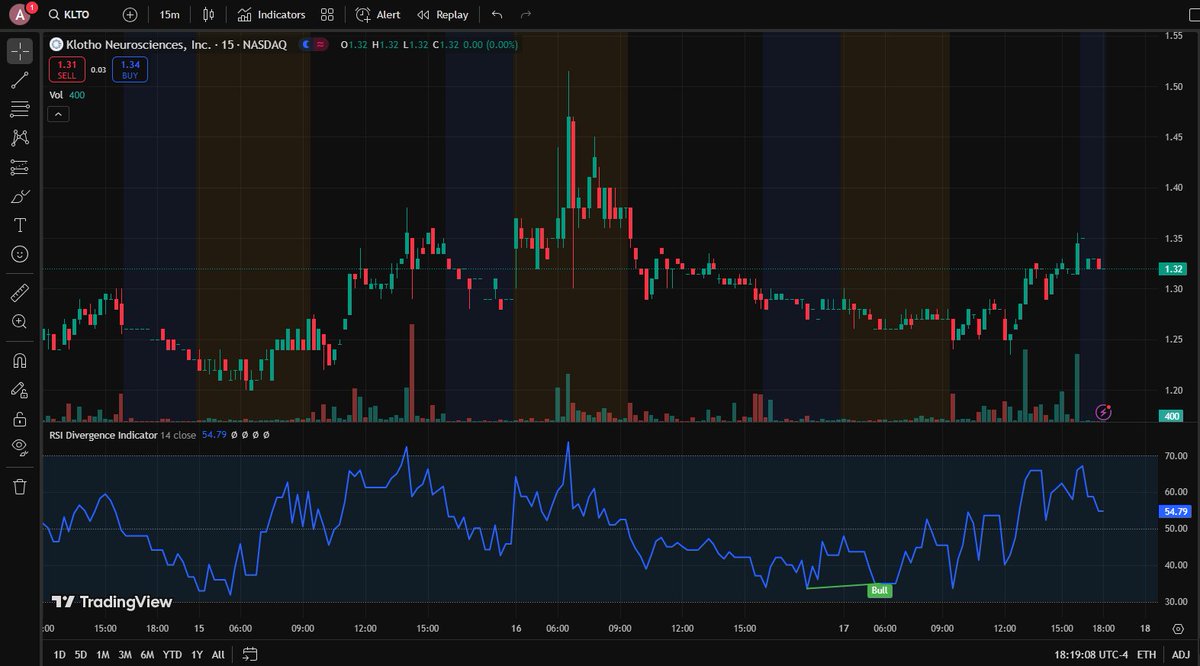1200x666 pixels.
Task: Start bar Replay mode
Action: pos(442,15)
